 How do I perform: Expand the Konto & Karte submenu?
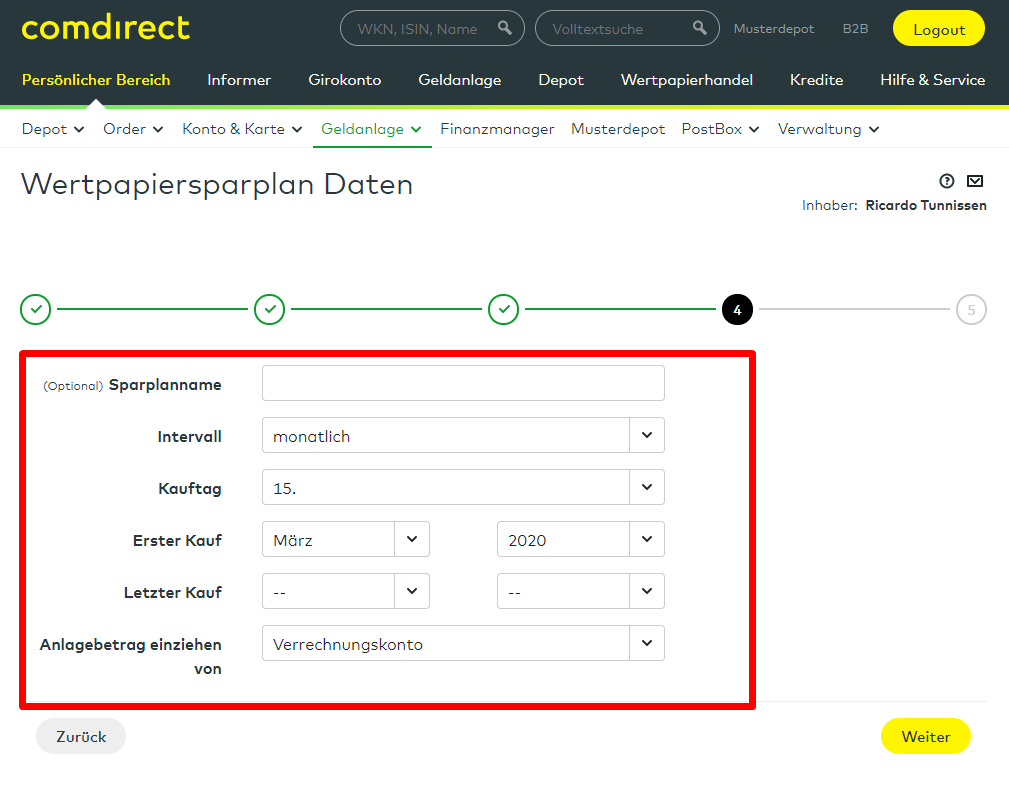click(x=242, y=129)
